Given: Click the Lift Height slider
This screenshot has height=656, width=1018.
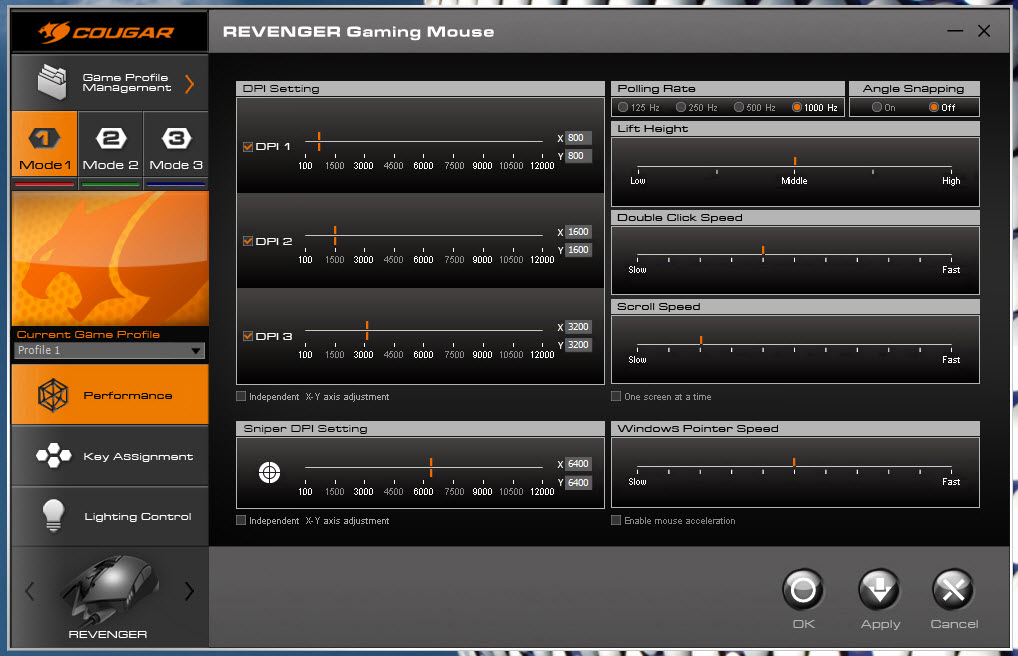Looking at the screenshot, I should pyautogui.click(x=795, y=166).
